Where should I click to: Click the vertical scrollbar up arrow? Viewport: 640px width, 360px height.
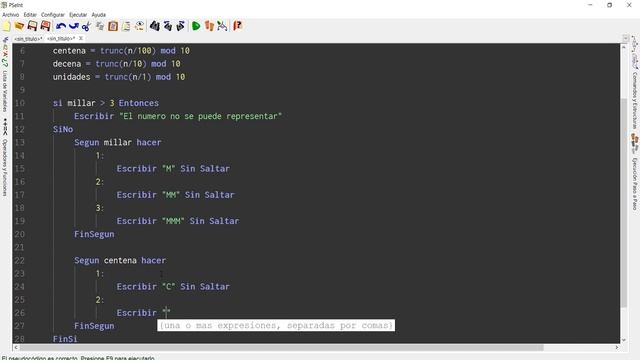click(x=624, y=47)
